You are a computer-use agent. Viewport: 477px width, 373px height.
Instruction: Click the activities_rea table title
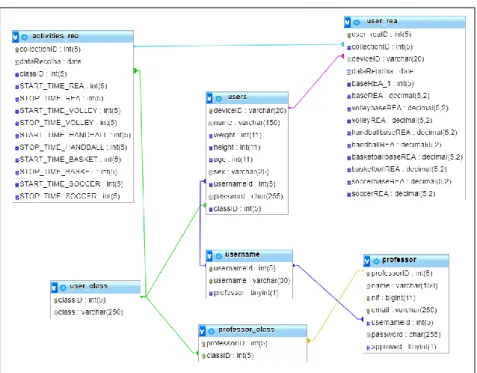[x=55, y=36]
